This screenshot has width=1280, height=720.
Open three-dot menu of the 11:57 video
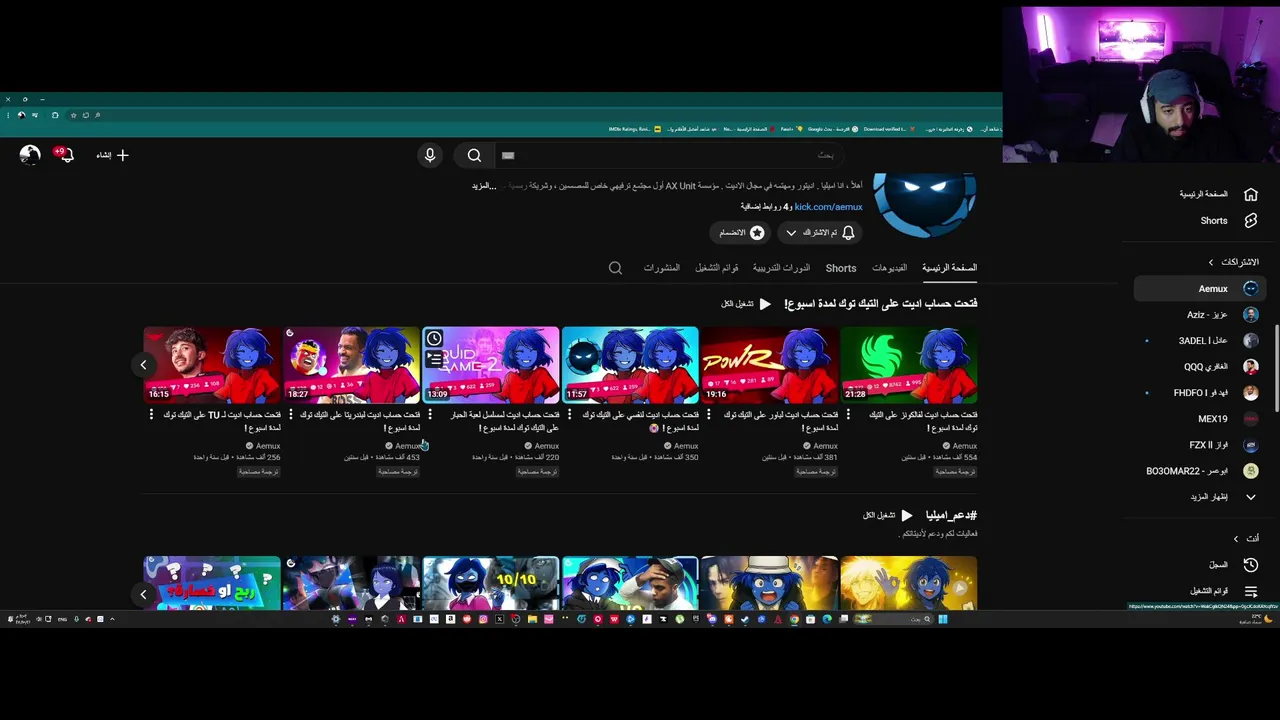click(569, 414)
